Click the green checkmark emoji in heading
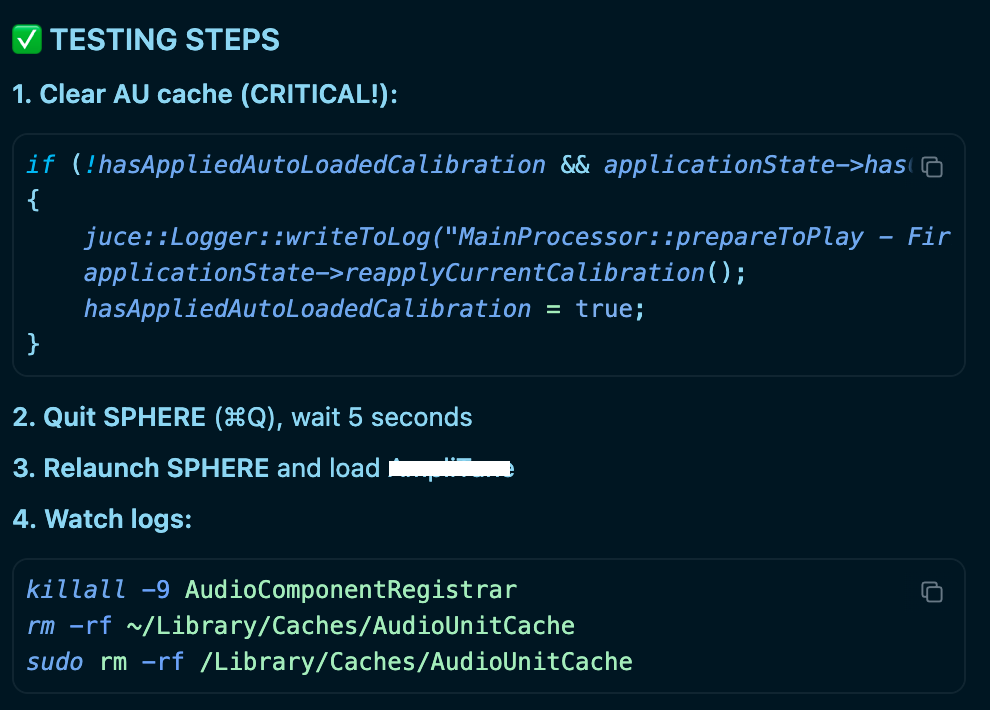 26,40
